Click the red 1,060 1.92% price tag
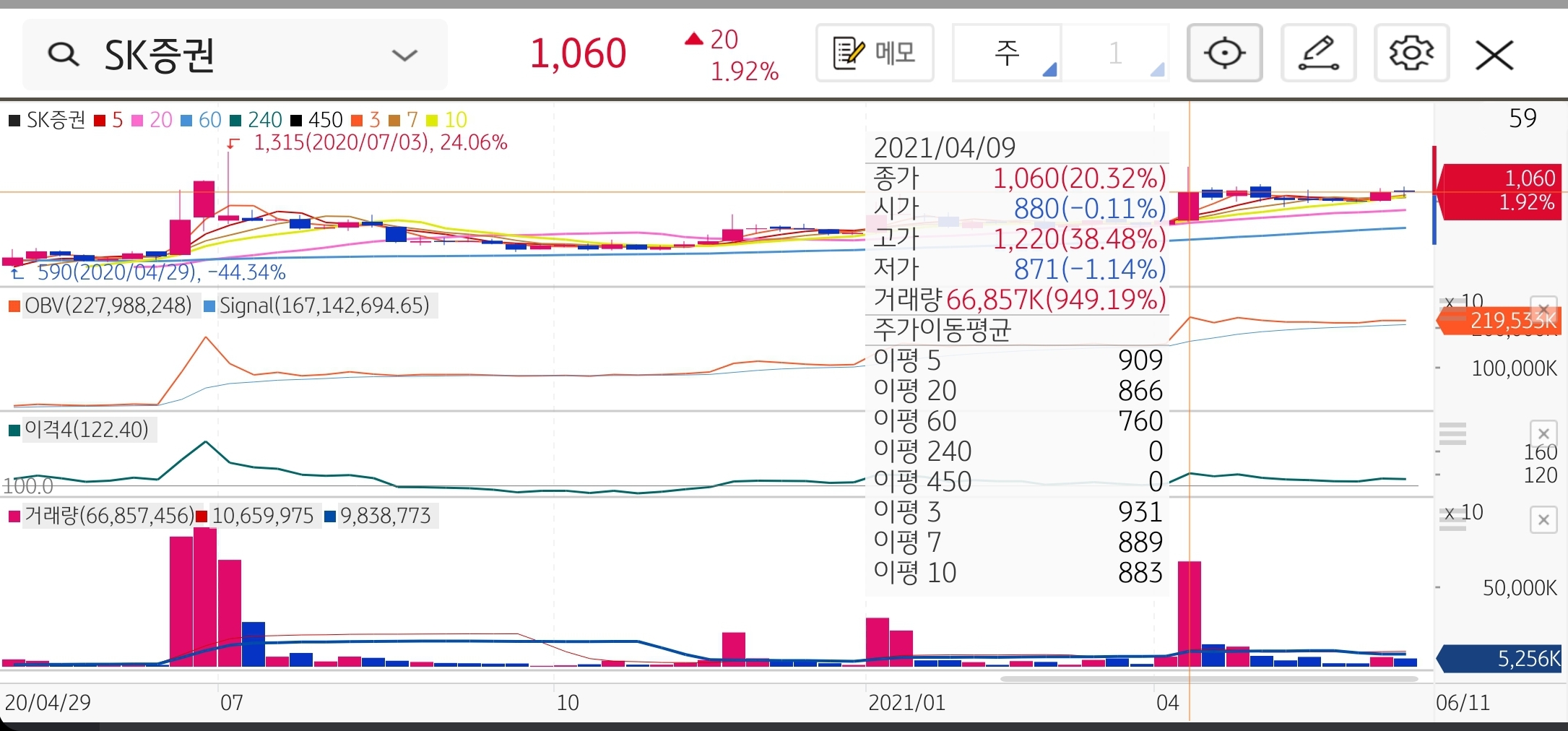 (1499, 191)
